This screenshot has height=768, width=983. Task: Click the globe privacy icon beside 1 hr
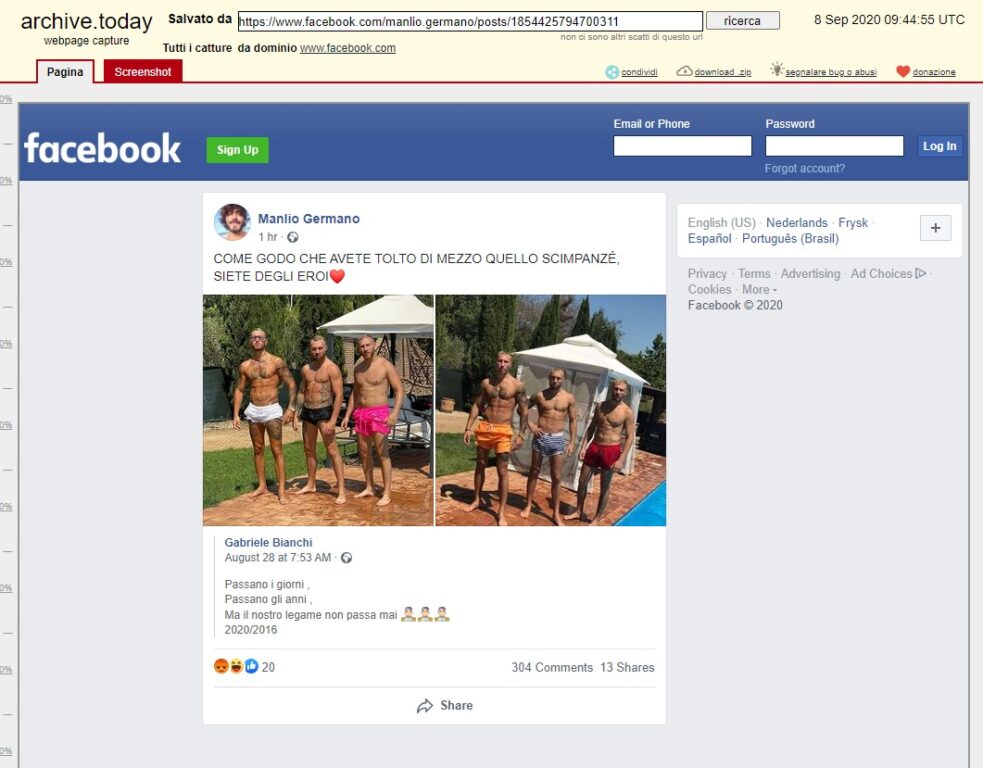(293, 237)
